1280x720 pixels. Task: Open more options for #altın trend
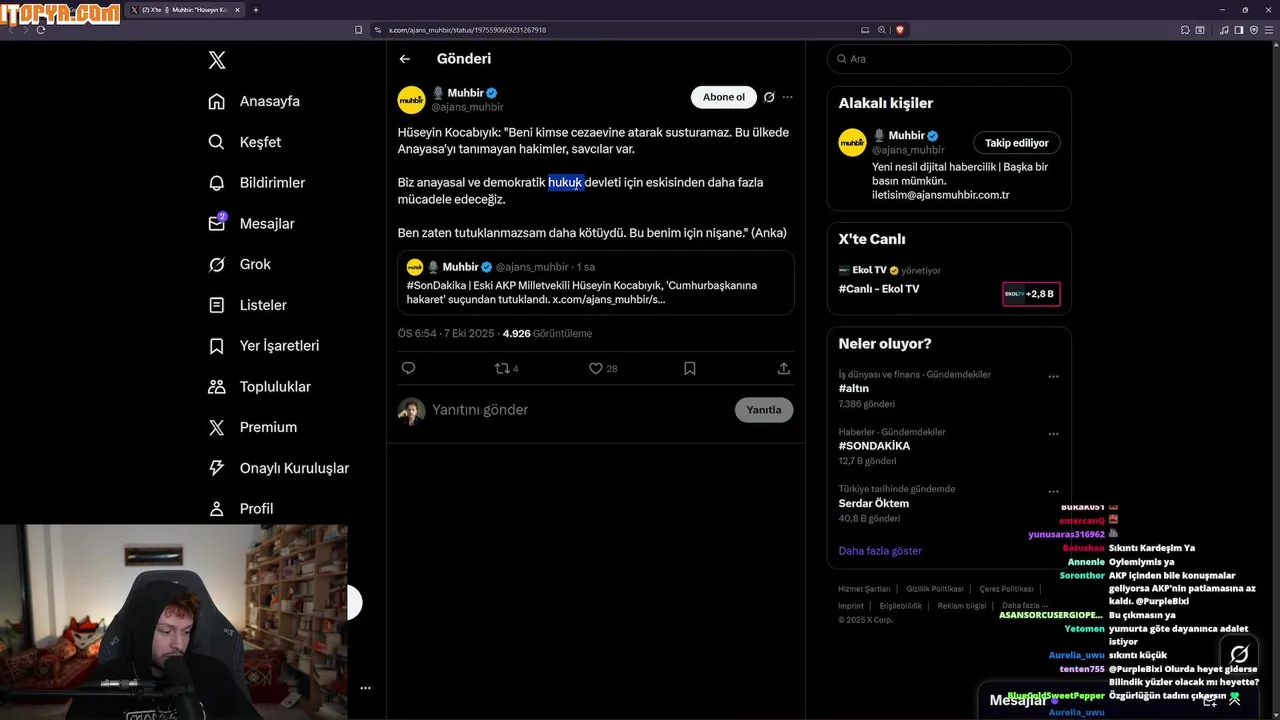click(x=1053, y=377)
